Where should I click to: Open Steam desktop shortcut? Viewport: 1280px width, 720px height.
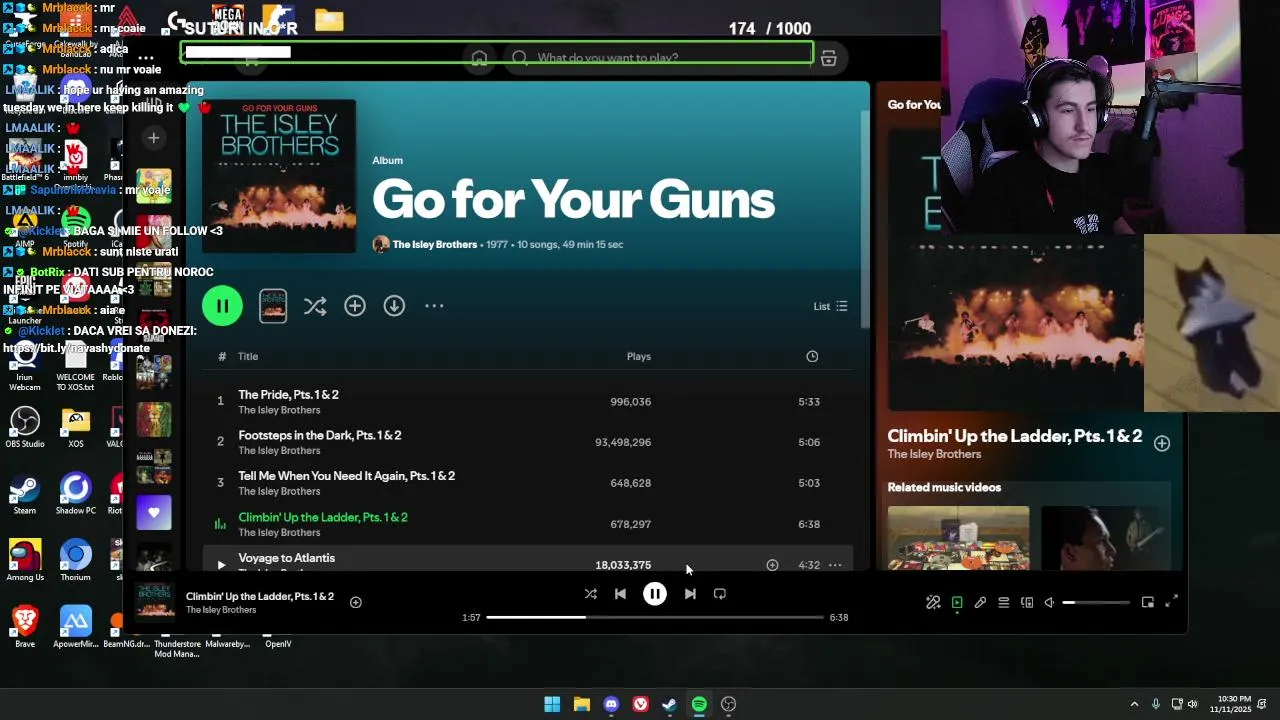[x=25, y=494]
